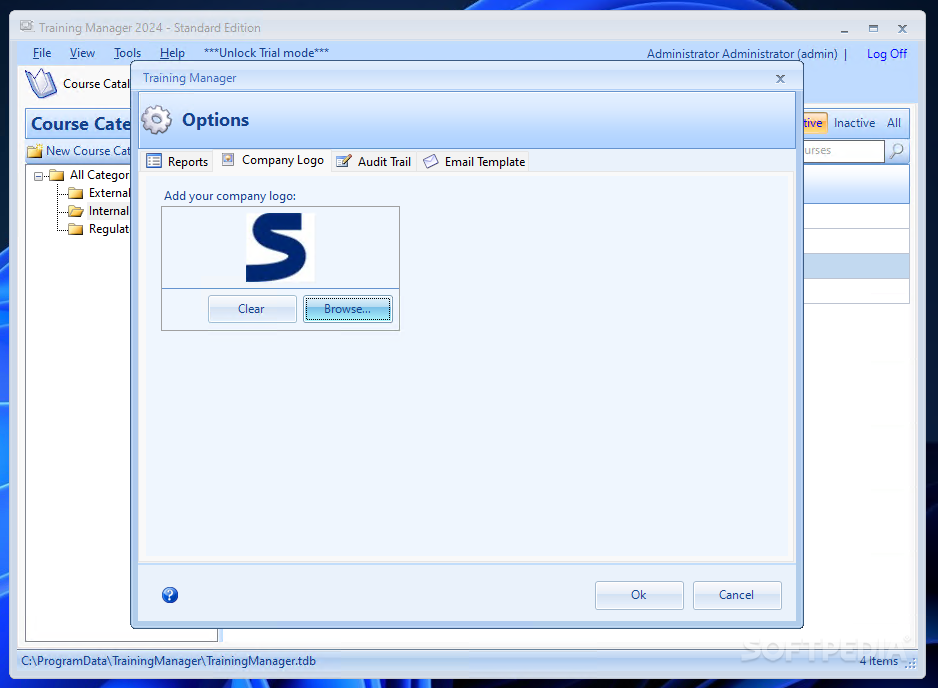
Task: Open the Help menu
Action: pos(172,53)
